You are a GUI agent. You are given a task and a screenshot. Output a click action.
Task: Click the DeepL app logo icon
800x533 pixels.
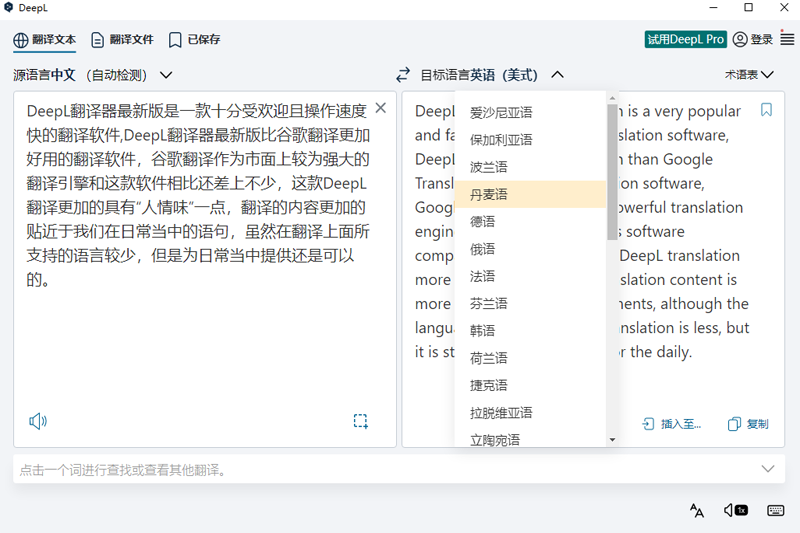pyautogui.click(x=9, y=8)
